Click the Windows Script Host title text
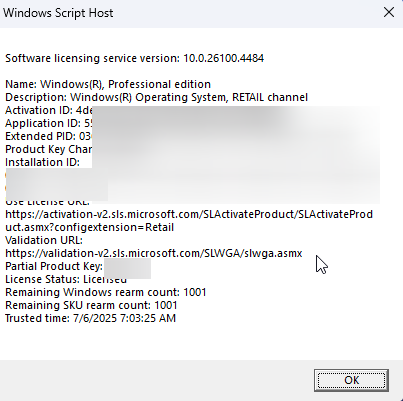403x401 pixels. (x=58, y=13)
